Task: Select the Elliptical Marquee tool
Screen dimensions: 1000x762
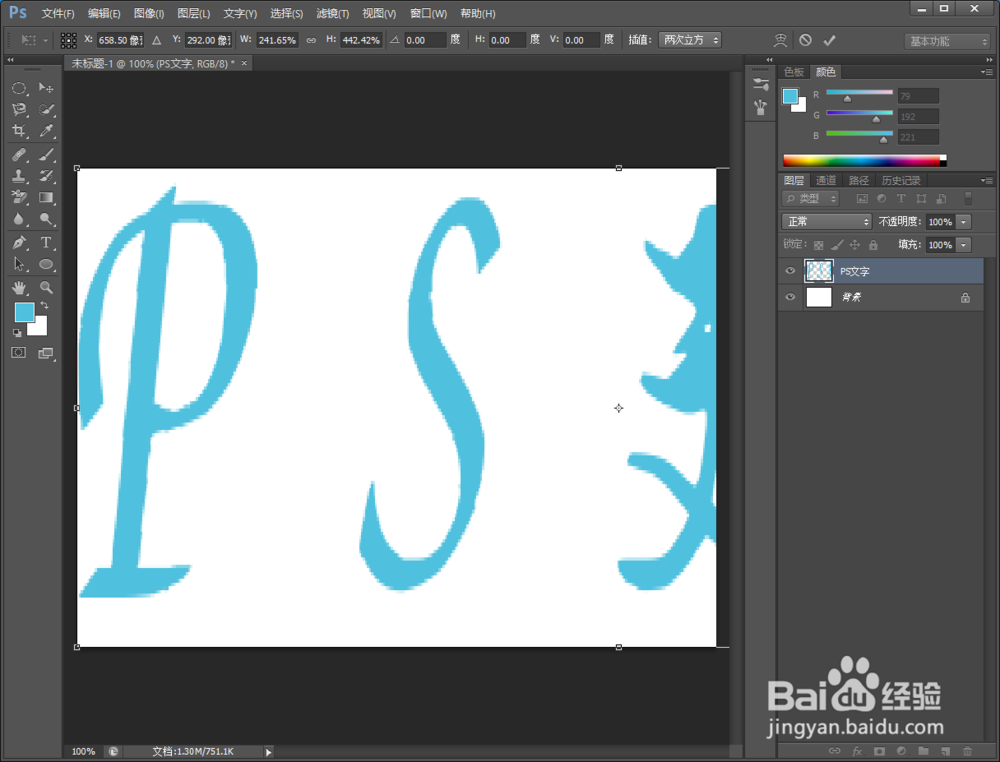Action: tap(19, 88)
